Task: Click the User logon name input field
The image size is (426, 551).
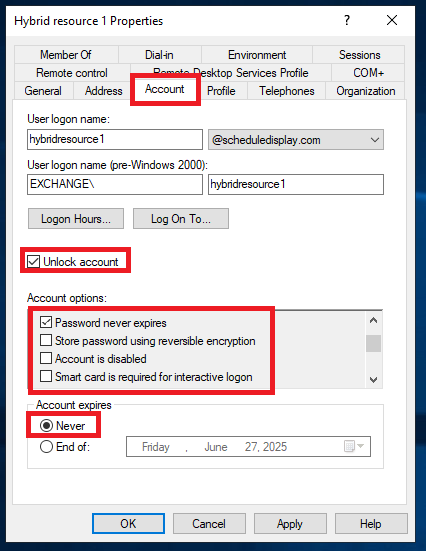Action: pos(115,140)
